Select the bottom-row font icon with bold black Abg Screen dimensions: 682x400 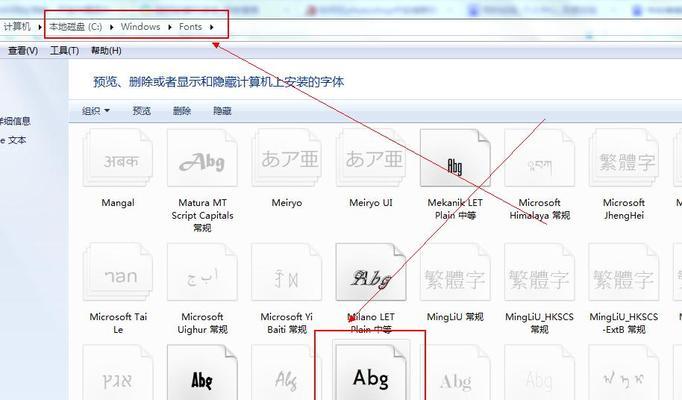pos(202,374)
